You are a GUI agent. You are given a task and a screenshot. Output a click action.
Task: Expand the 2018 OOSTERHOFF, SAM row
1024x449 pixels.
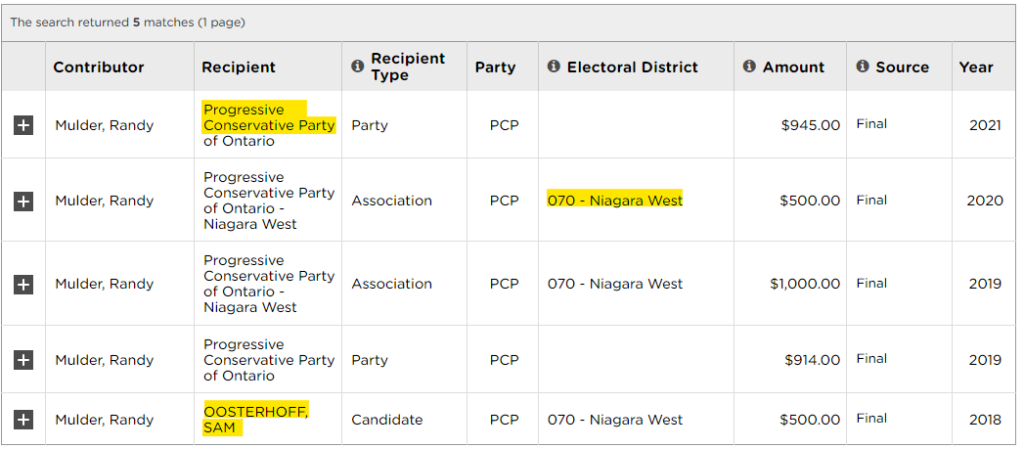point(23,420)
